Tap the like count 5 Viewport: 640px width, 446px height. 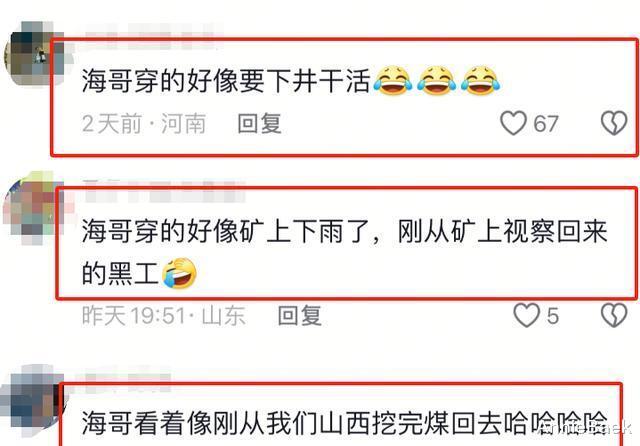pyautogui.click(x=553, y=316)
